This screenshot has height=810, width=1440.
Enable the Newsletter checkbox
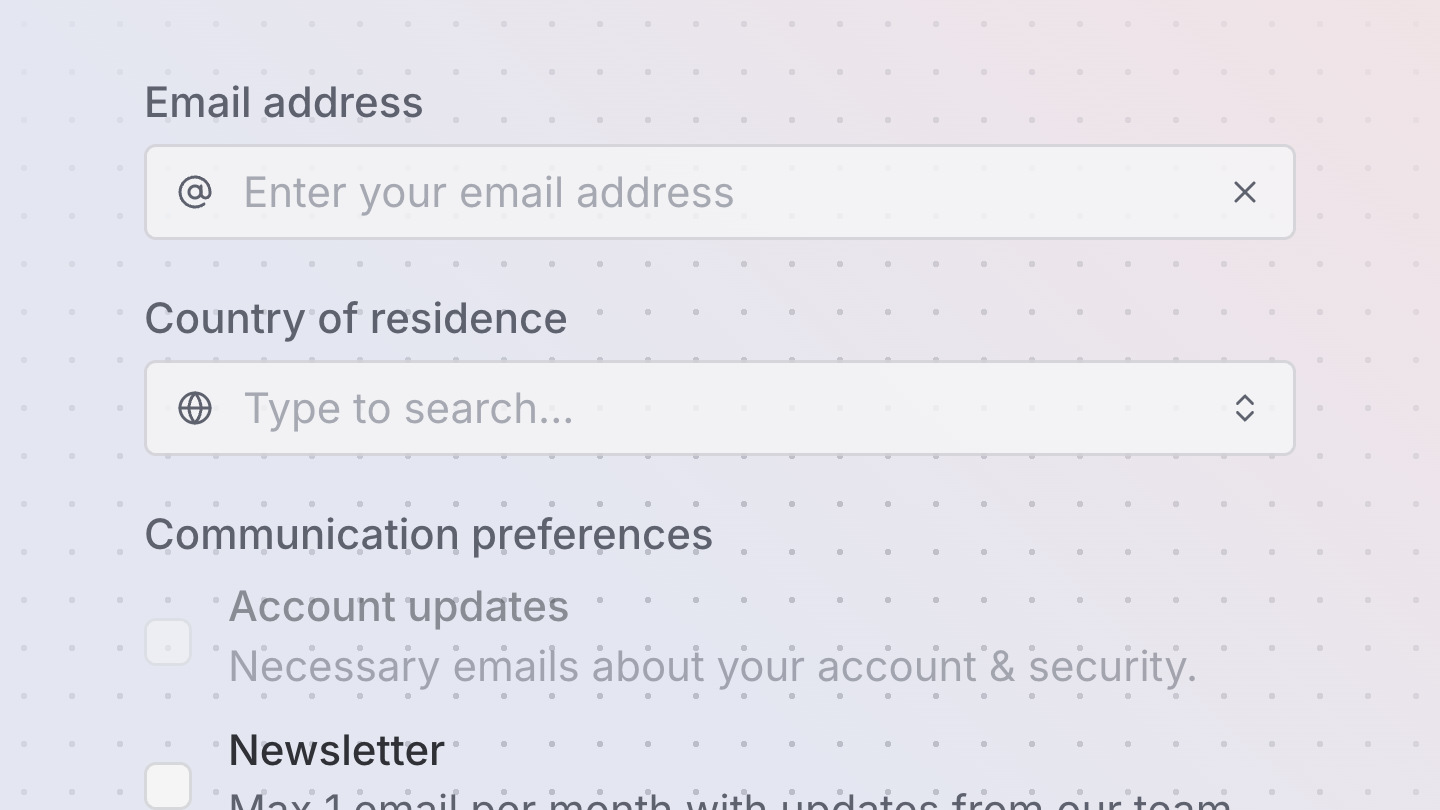(168, 786)
